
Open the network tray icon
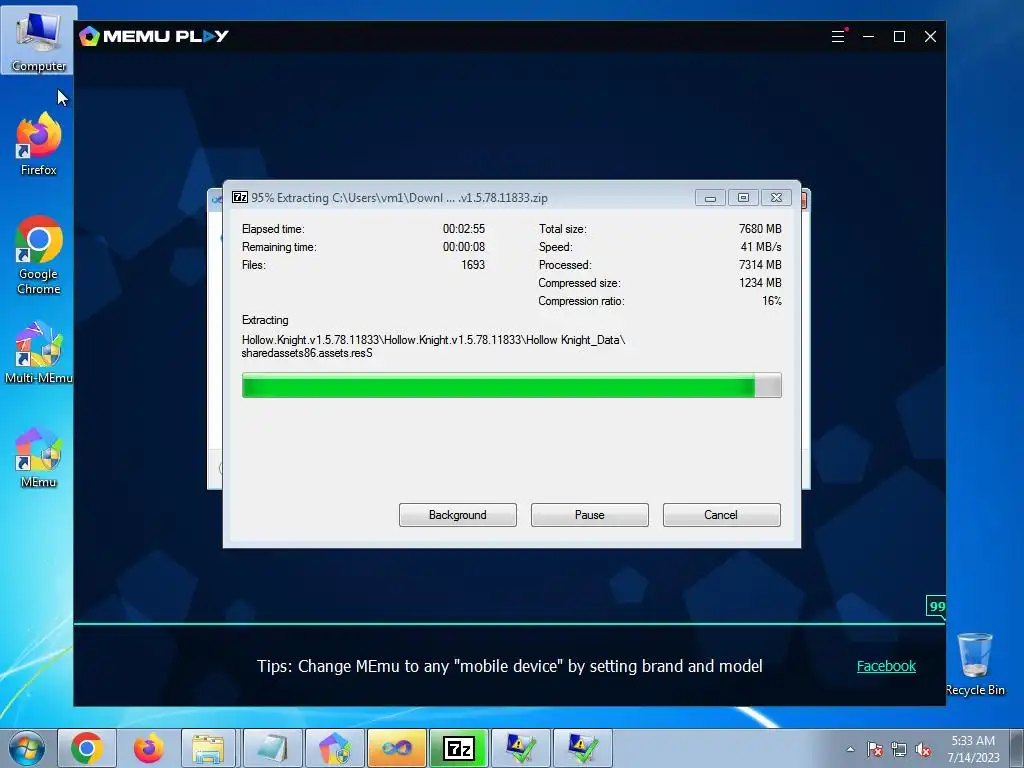coord(899,749)
